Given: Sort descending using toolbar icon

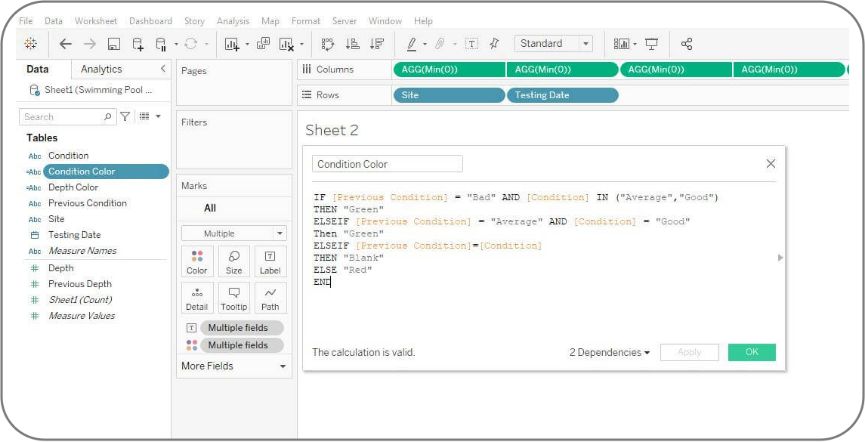Looking at the screenshot, I should pos(377,44).
